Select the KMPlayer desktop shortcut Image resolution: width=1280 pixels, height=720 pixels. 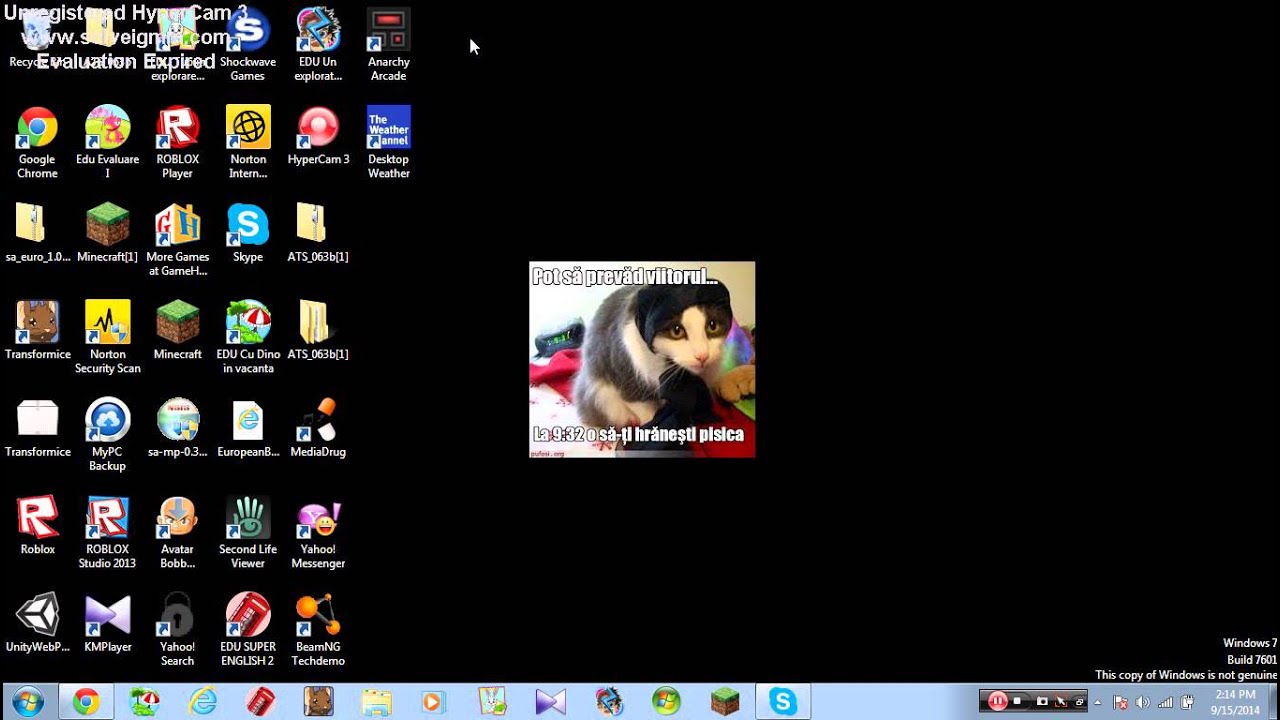(107, 623)
